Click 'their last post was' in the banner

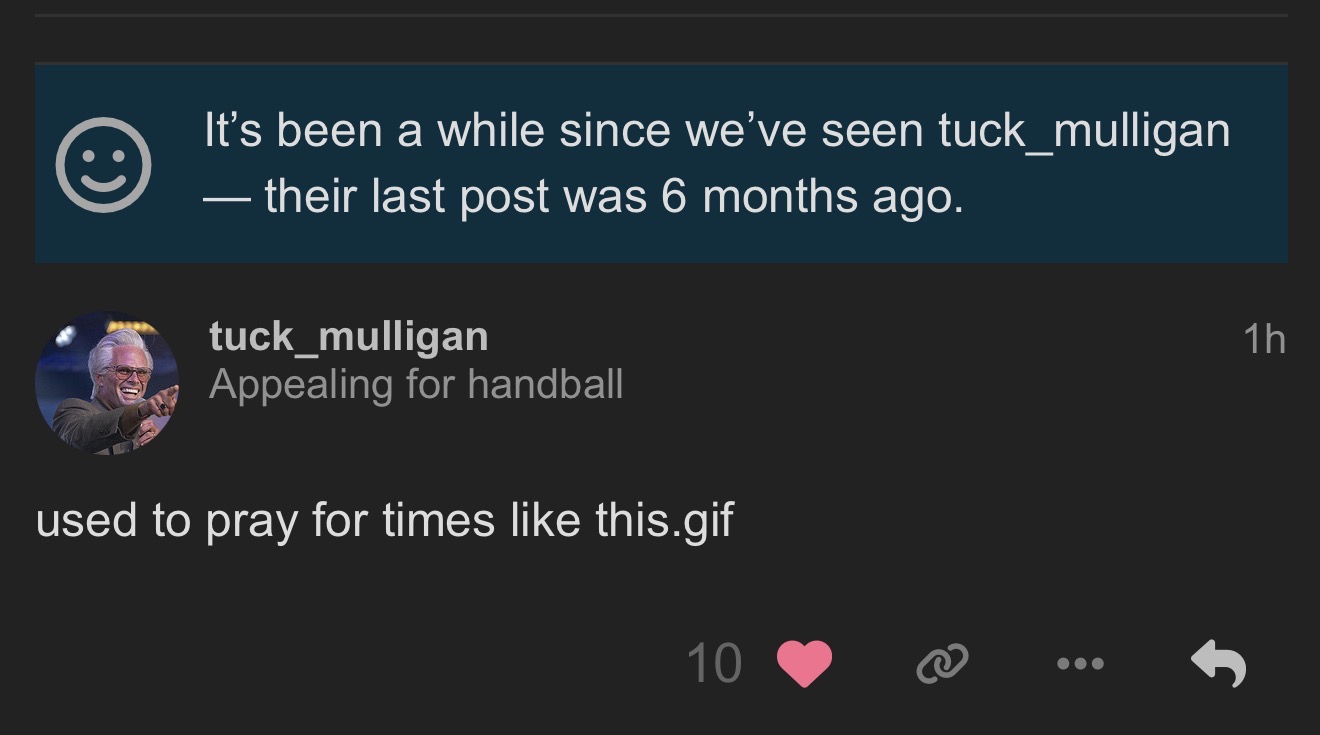[x=457, y=197]
